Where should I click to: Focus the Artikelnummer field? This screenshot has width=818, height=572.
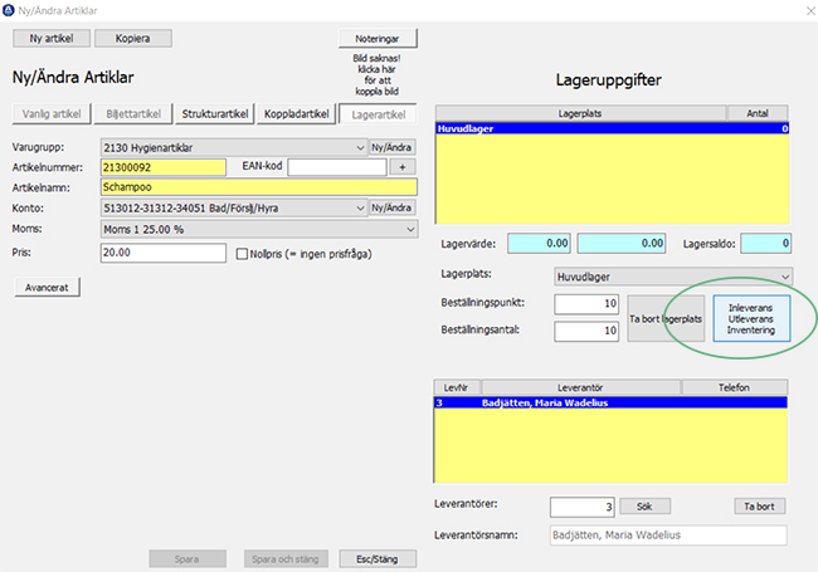click(163, 168)
